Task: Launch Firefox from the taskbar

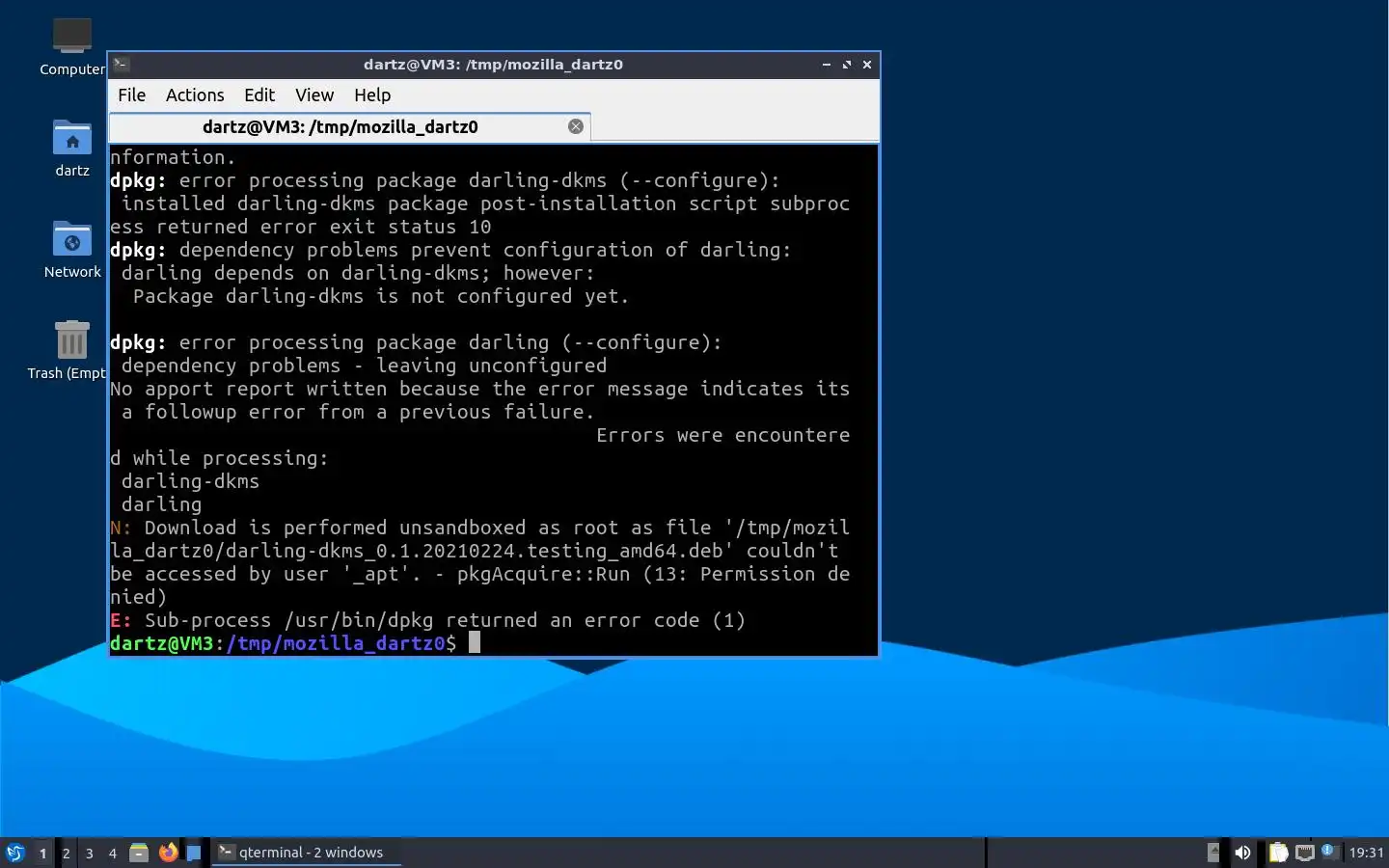Action: click(168, 853)
